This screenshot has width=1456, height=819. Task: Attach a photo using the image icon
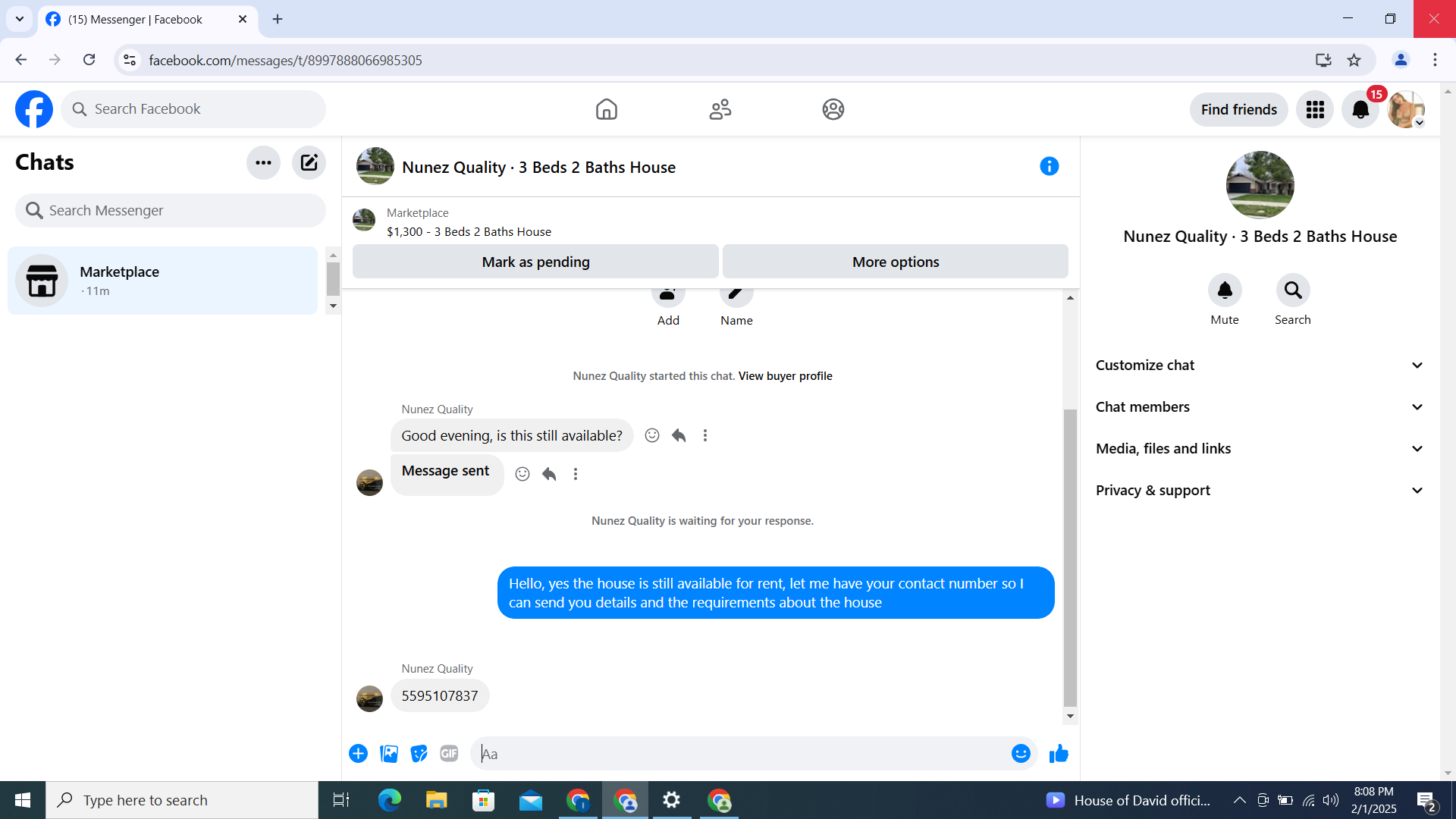pos(389,754)
